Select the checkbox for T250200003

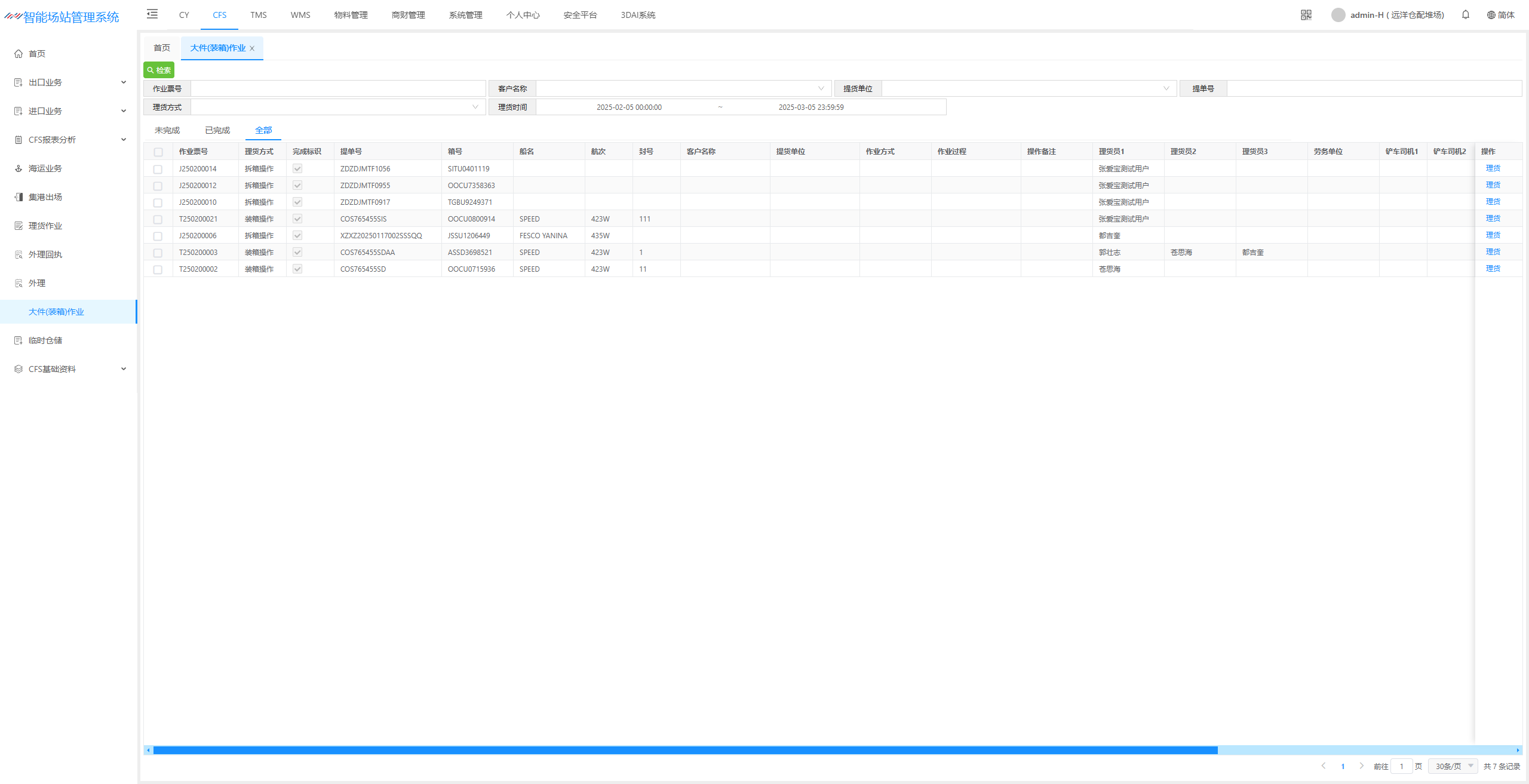[x=158, y=253]
